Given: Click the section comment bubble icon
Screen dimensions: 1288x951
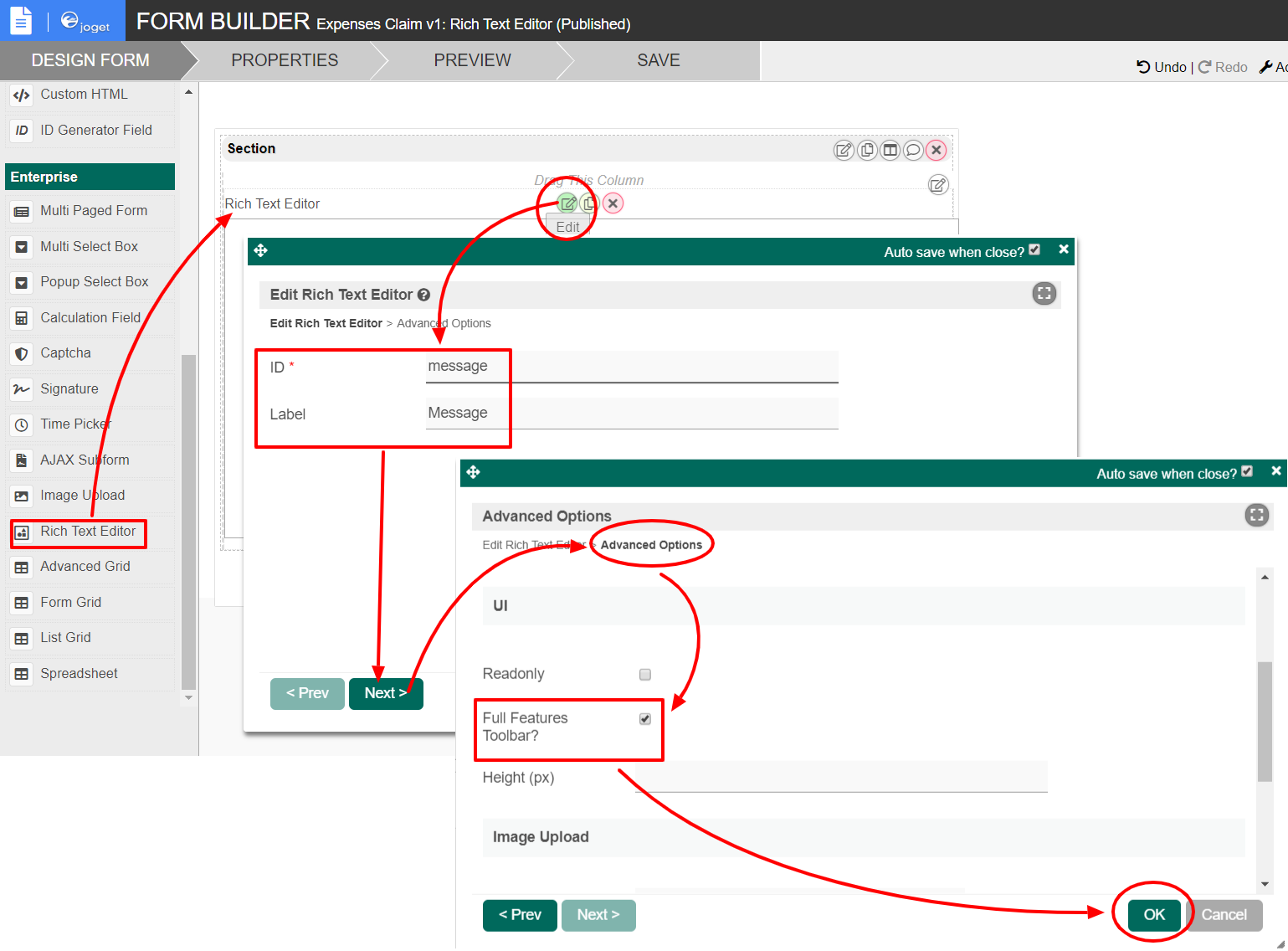Looking at the screenshot, I should tap(913, 150).
